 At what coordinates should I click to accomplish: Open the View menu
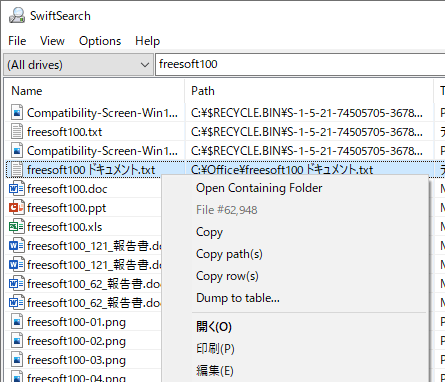point(52,41)
